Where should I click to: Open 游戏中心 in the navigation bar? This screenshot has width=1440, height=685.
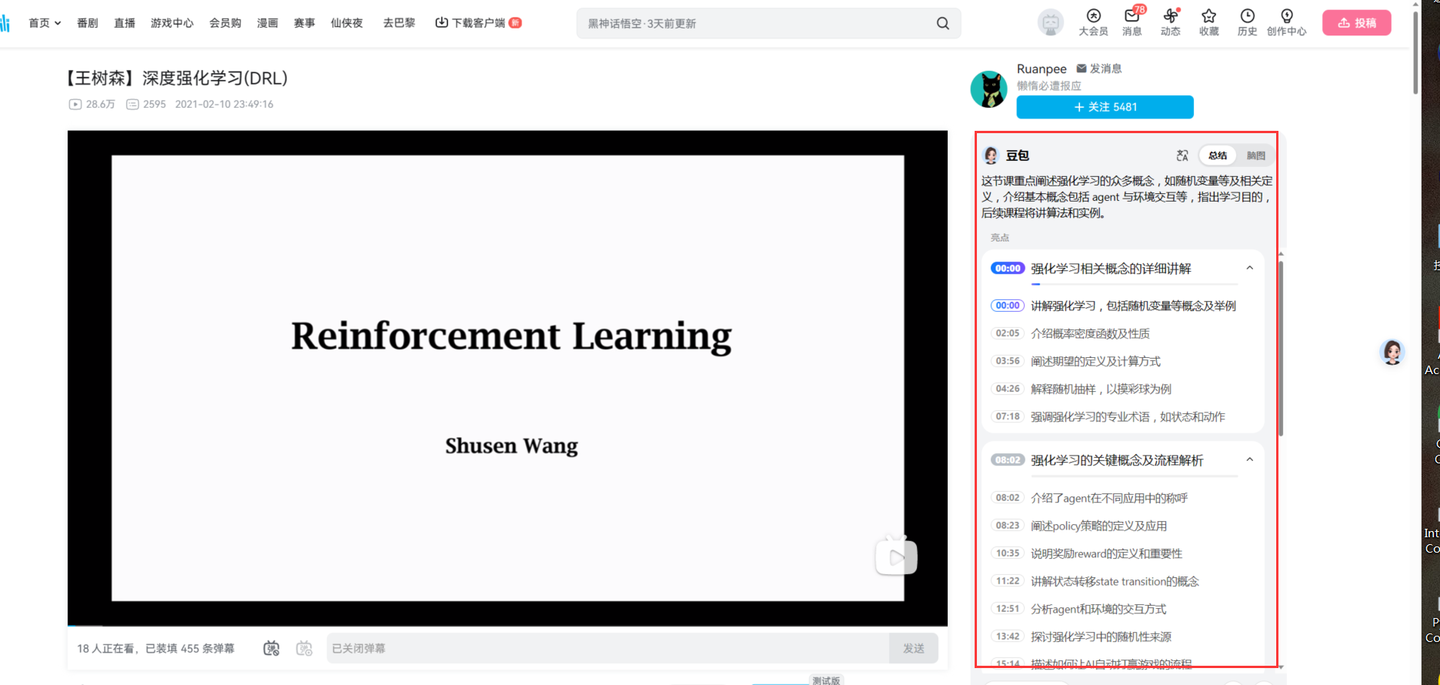[x=172, y=23]
